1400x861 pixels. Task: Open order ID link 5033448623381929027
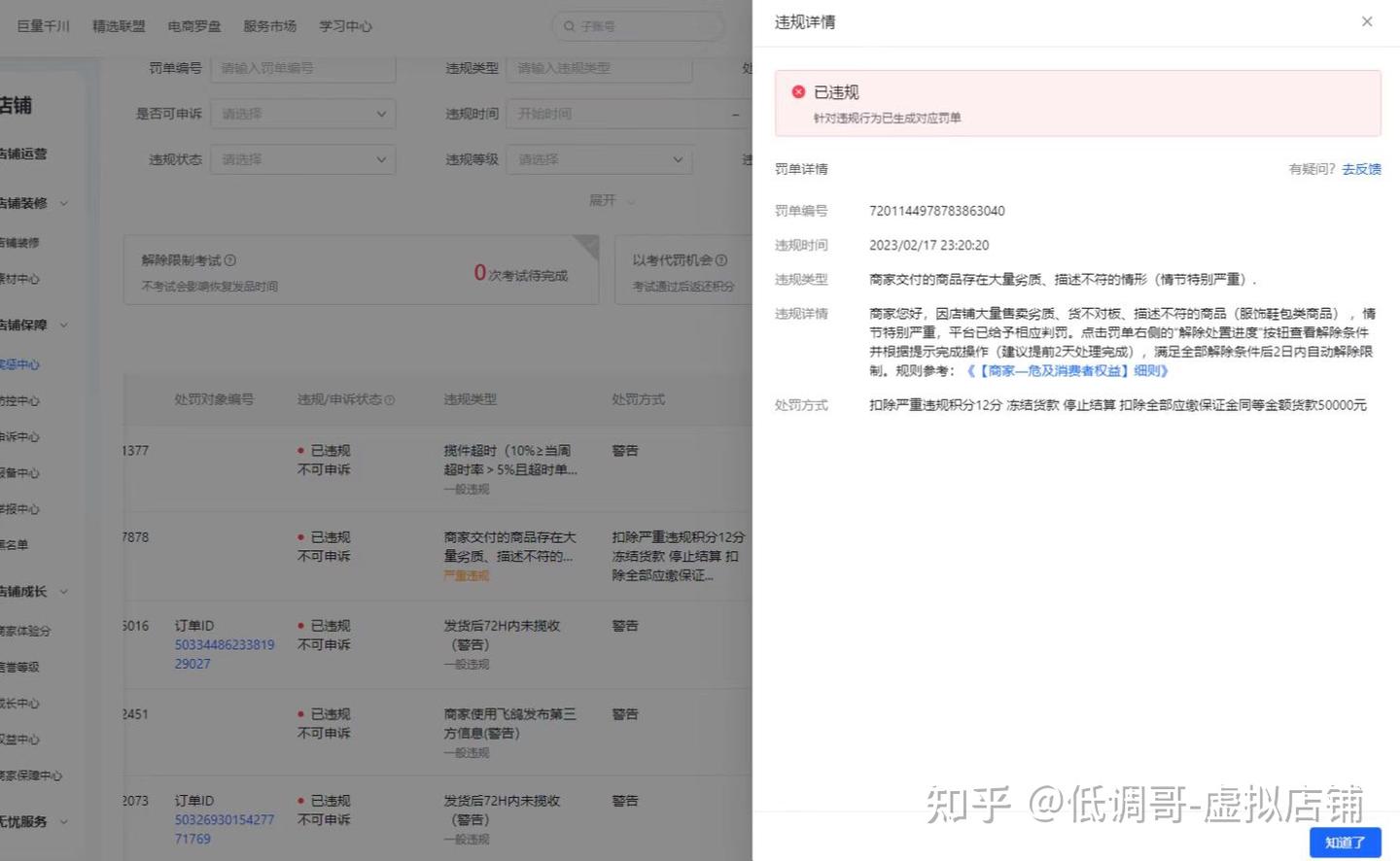(225, 654)
